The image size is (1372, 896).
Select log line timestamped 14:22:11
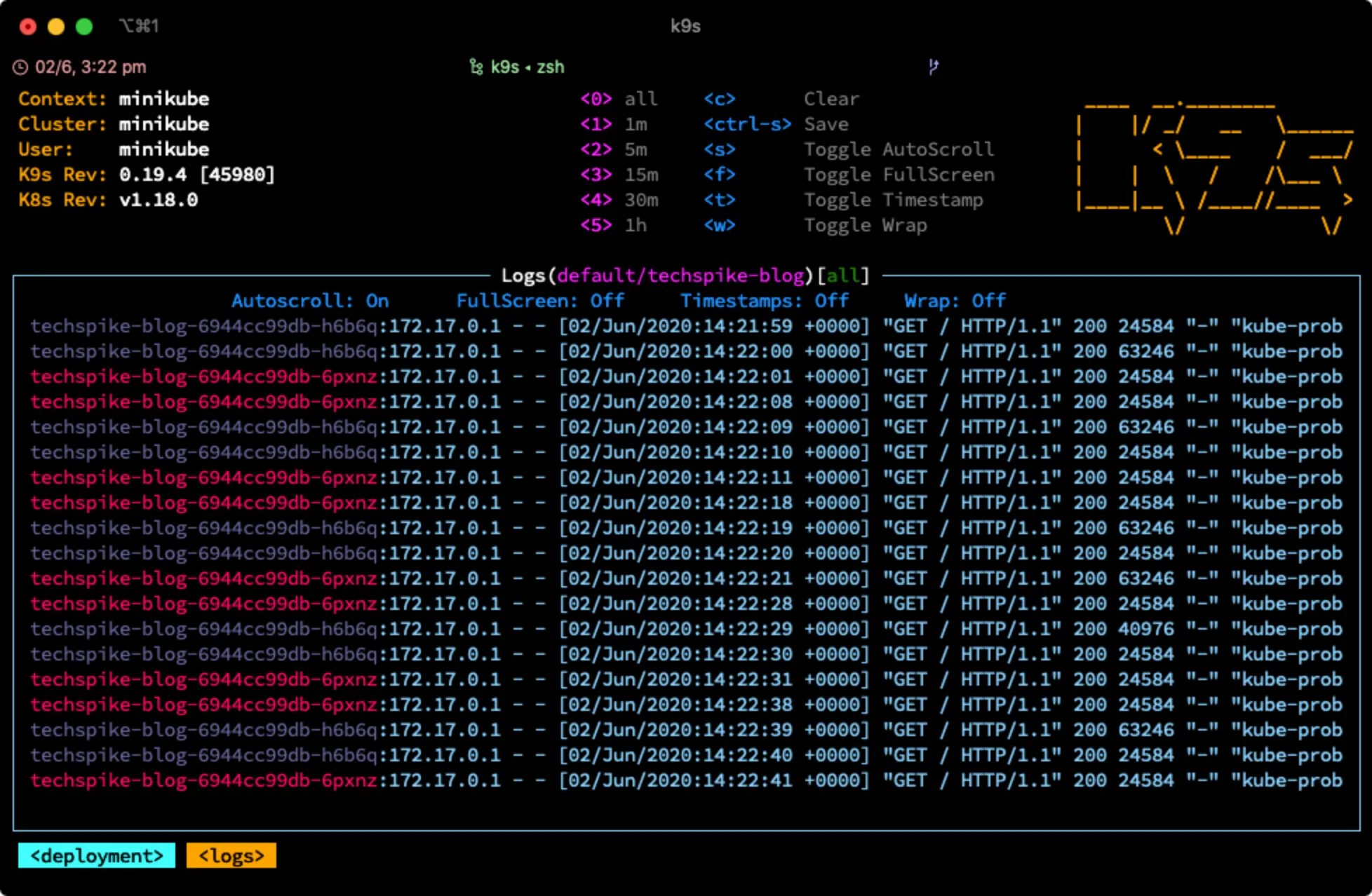click(x=686, y=477)
